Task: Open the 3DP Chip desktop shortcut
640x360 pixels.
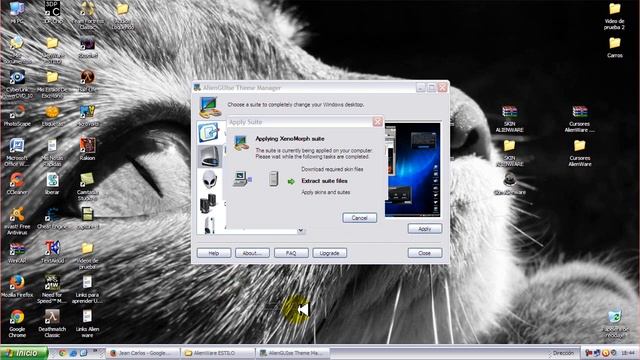Action: pos(52,12)
